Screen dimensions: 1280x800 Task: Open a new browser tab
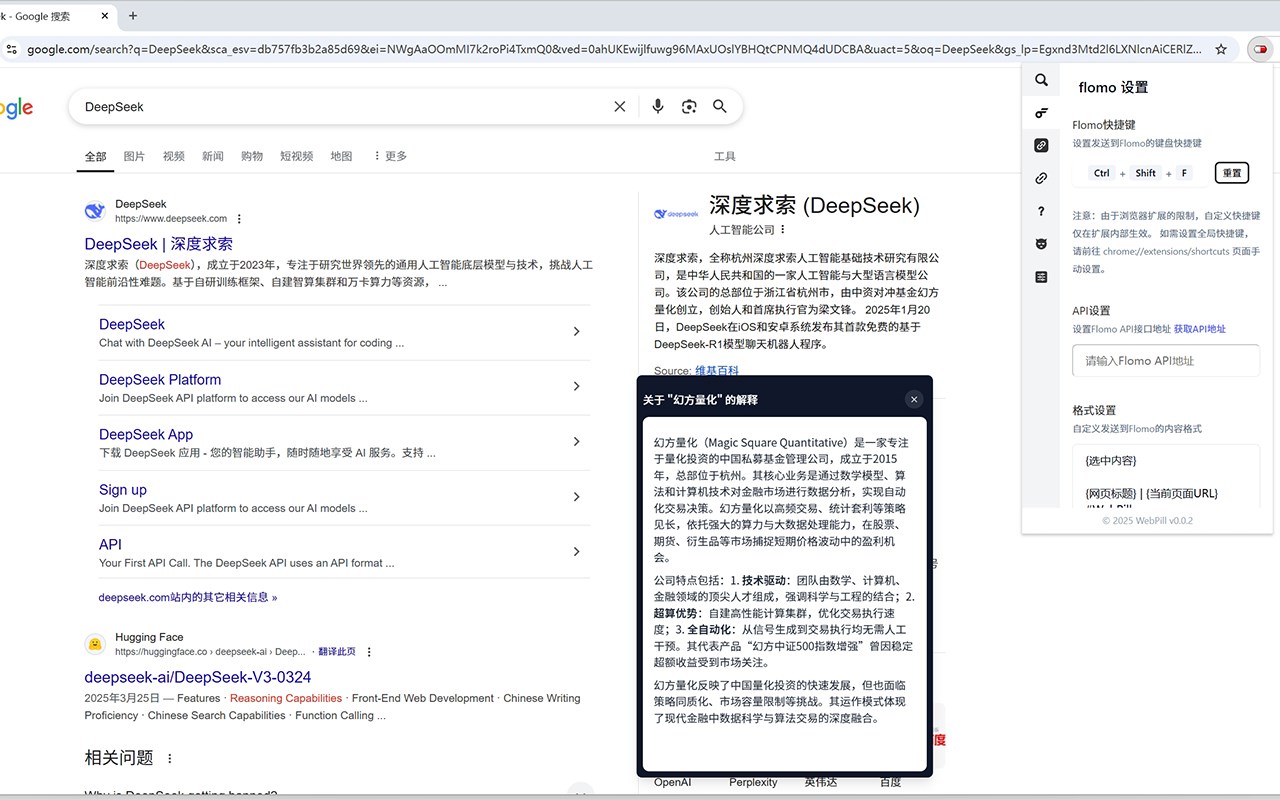(133, 16)
